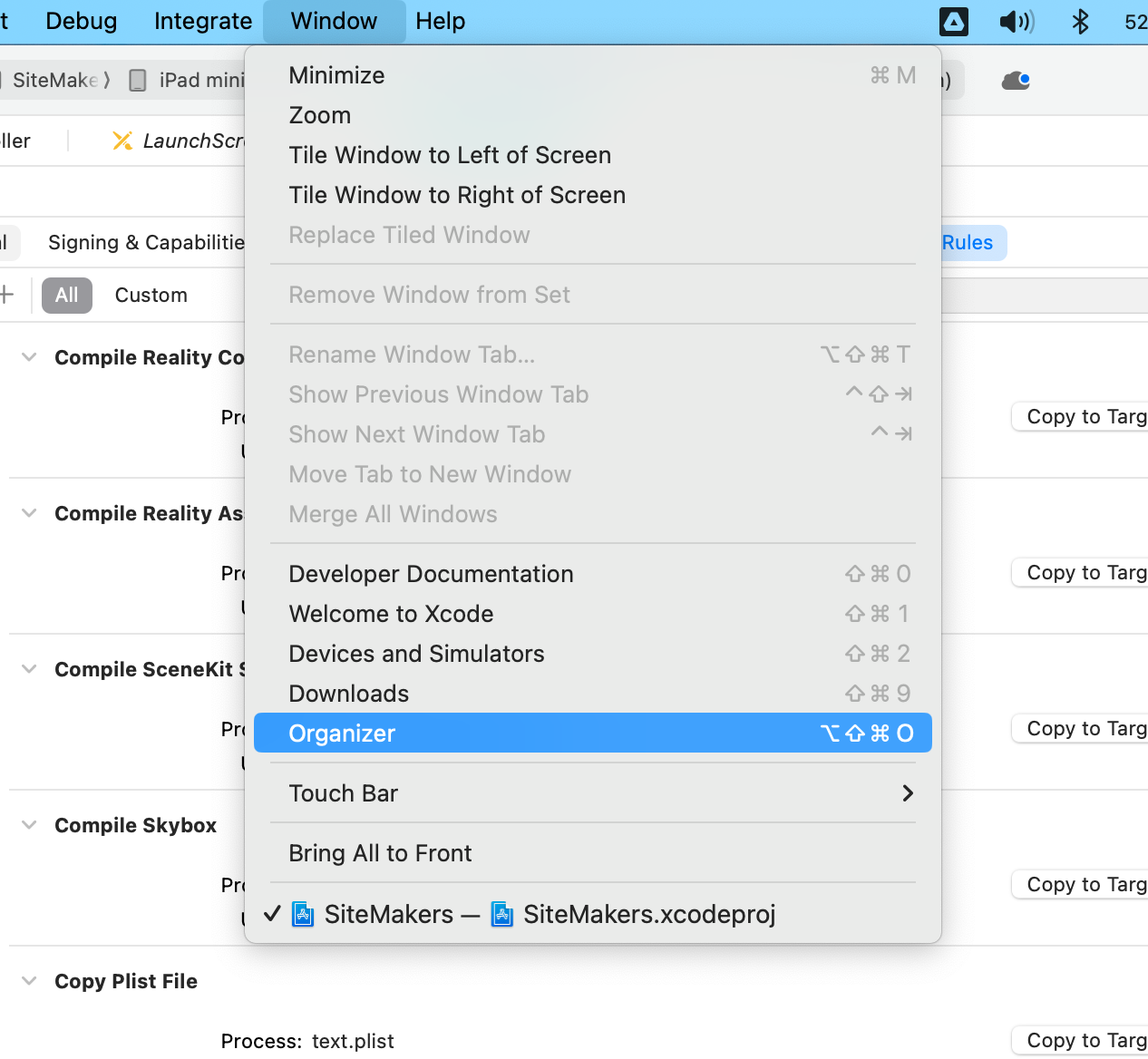The image size is (1148, 1059).
Task: Open the Help menu
Action: 441,21
